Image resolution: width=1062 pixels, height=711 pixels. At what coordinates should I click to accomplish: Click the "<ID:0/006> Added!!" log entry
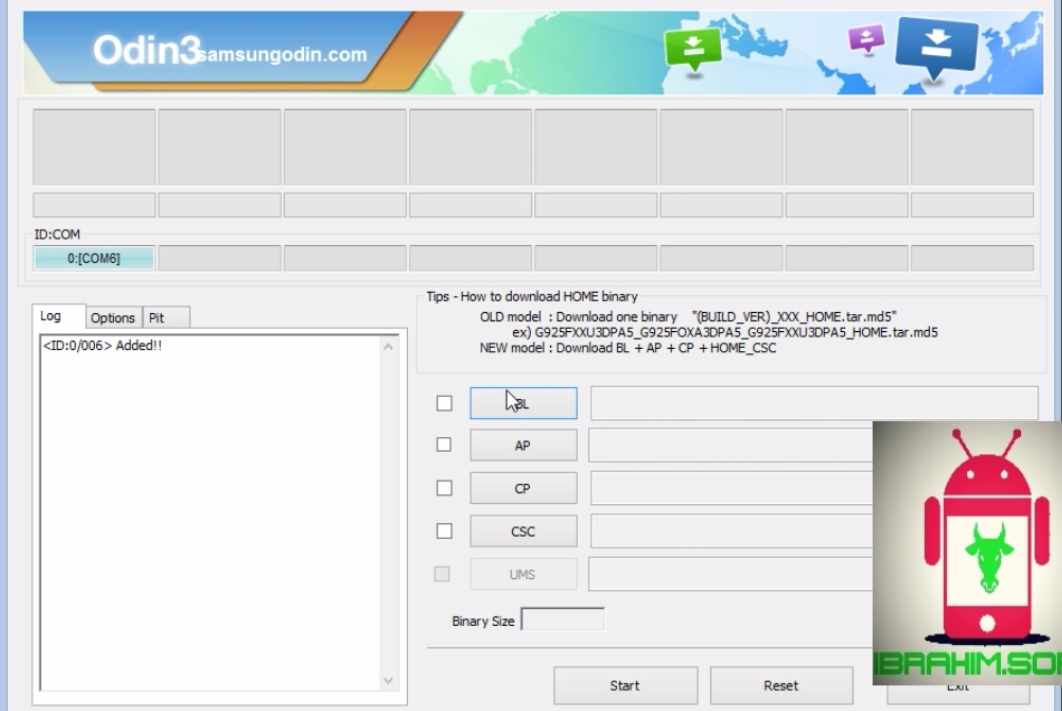click(102, 345)
